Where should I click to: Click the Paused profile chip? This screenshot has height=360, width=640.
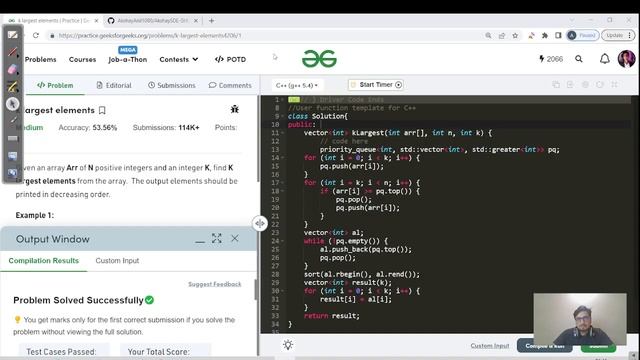583,36
